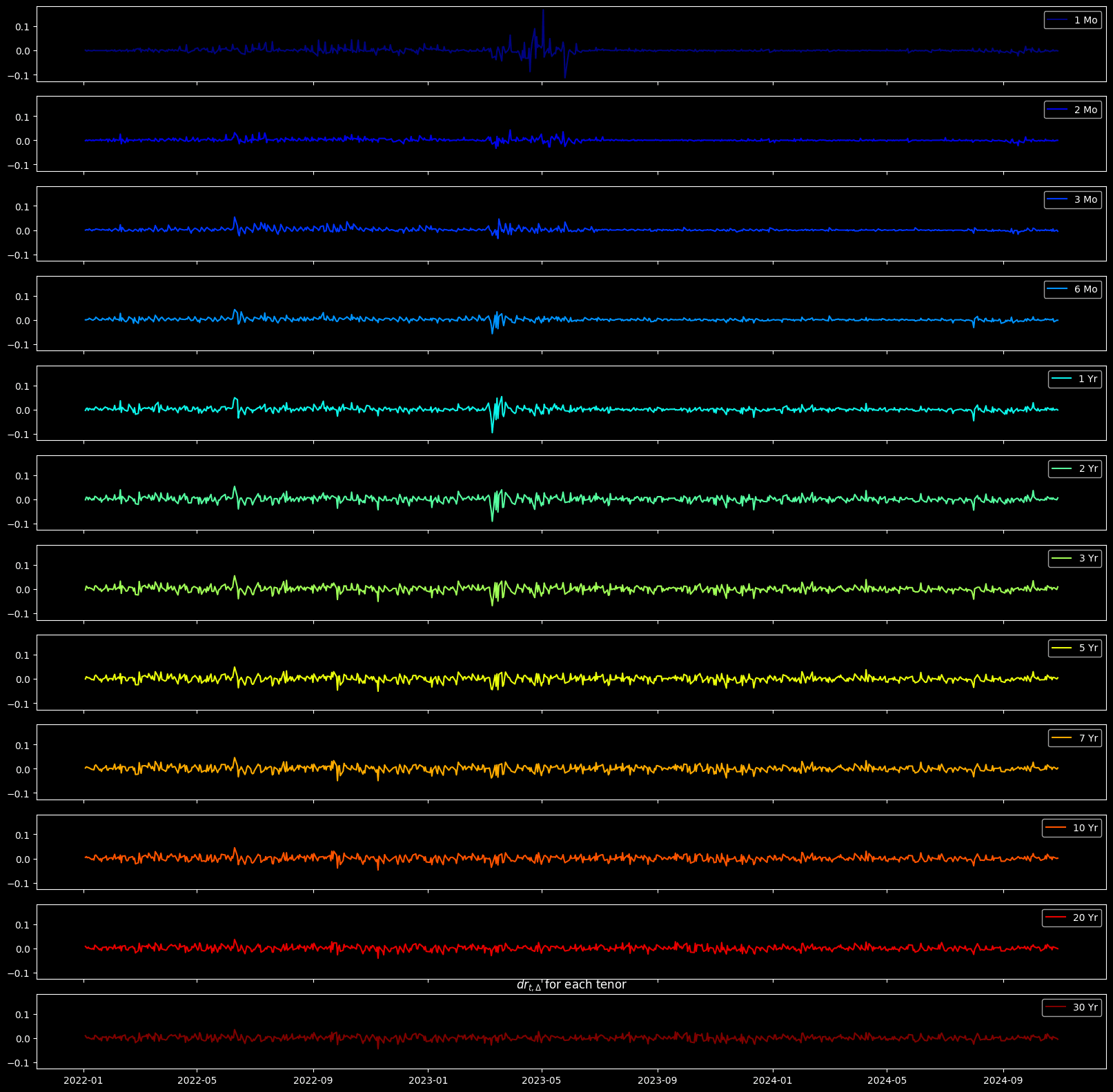Select the 3 Mo legend box

coord(1072,200)
